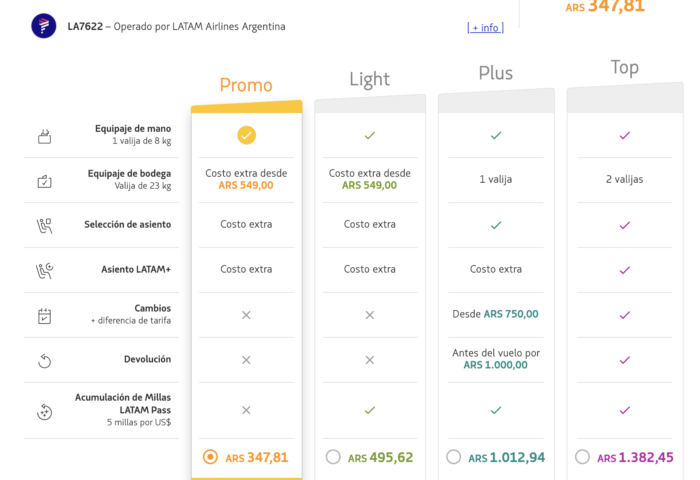
Task: Click the Devolución refund arrow icon
Action: (x=44, y=361)
